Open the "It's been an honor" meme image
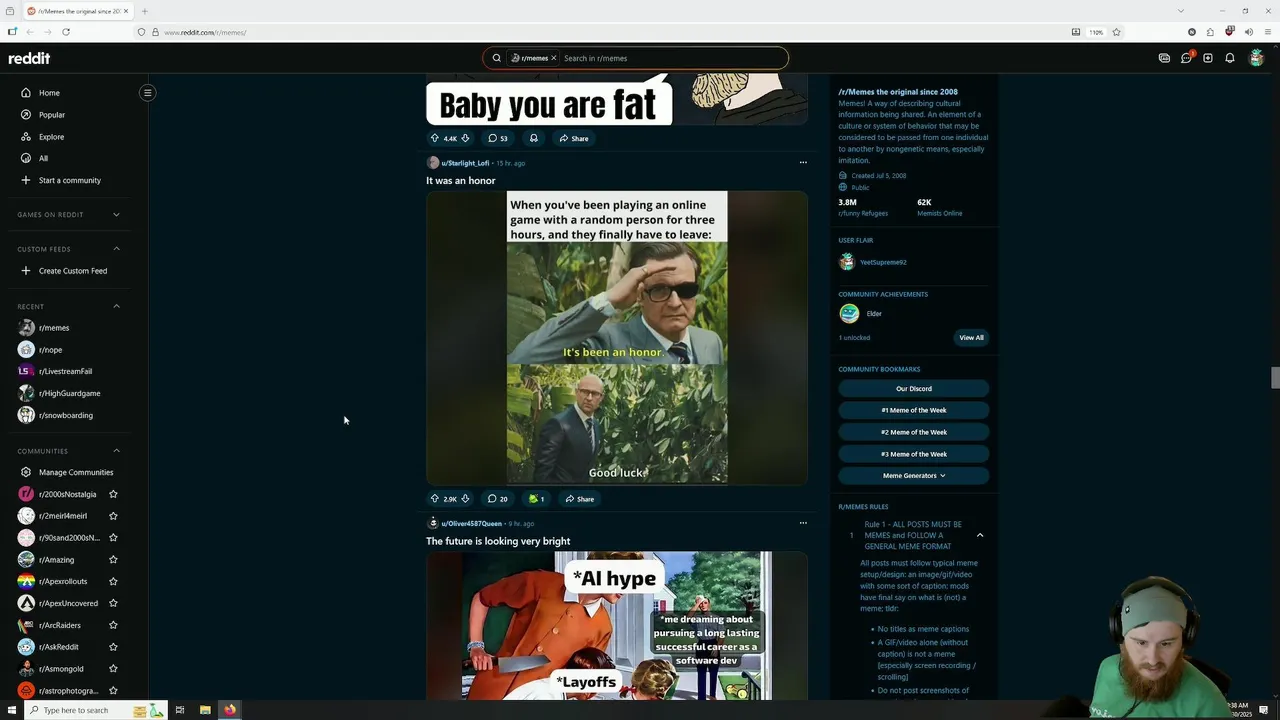 coord(617,338)
